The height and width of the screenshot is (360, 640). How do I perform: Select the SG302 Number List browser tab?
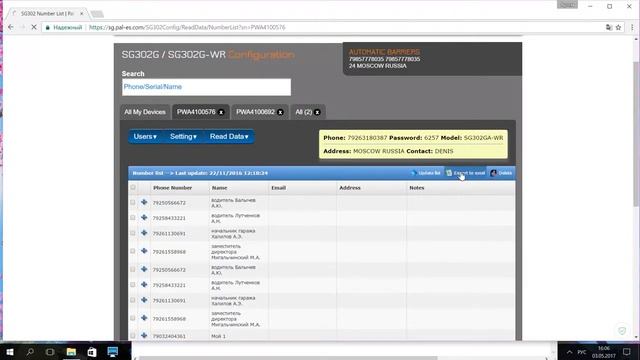point(47,13)
